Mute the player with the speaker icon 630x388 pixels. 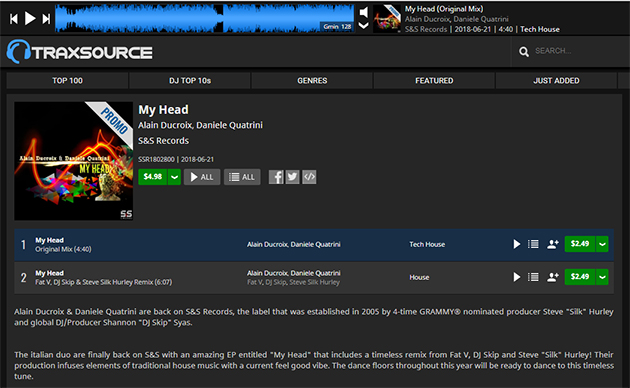pos(364,12)
